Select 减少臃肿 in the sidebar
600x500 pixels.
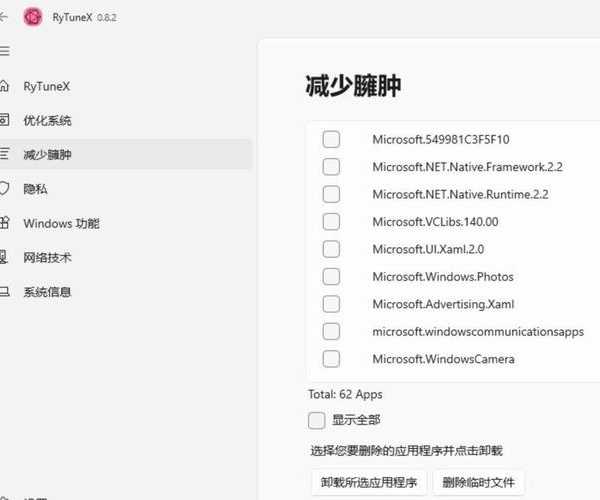click(x=47, y=154)
